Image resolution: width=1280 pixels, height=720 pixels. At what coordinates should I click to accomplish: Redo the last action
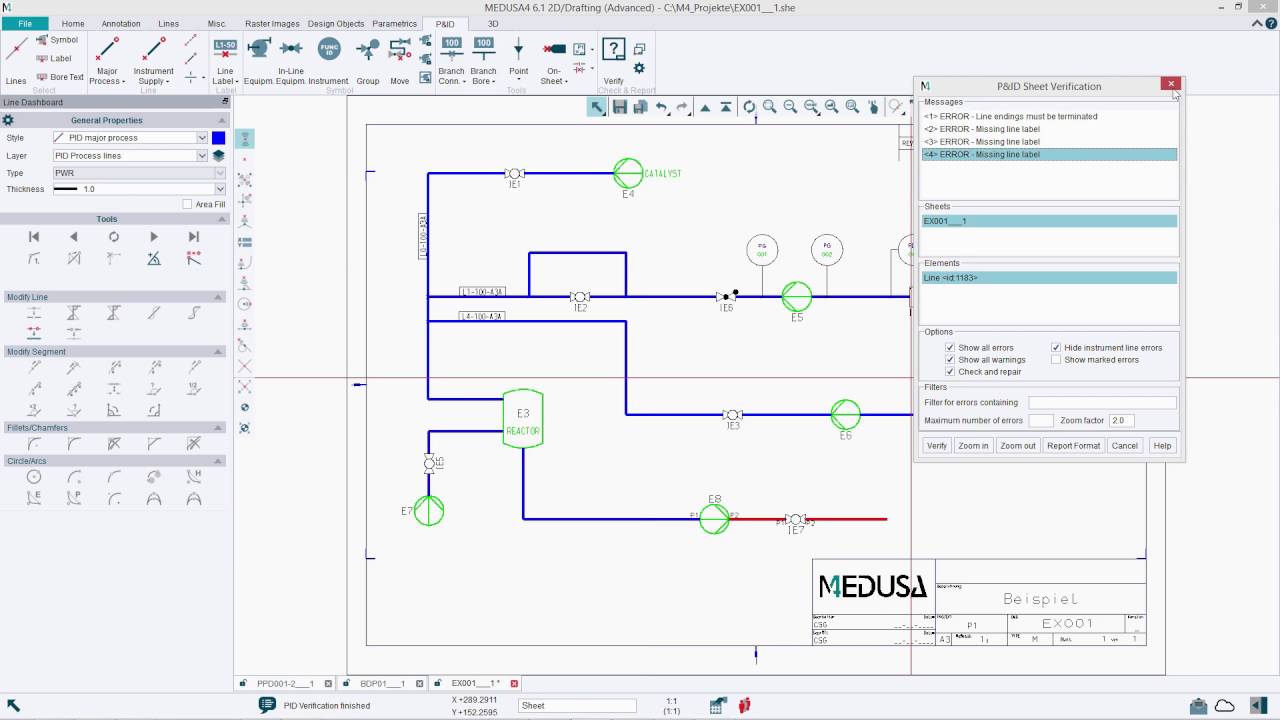coord(682,107)
